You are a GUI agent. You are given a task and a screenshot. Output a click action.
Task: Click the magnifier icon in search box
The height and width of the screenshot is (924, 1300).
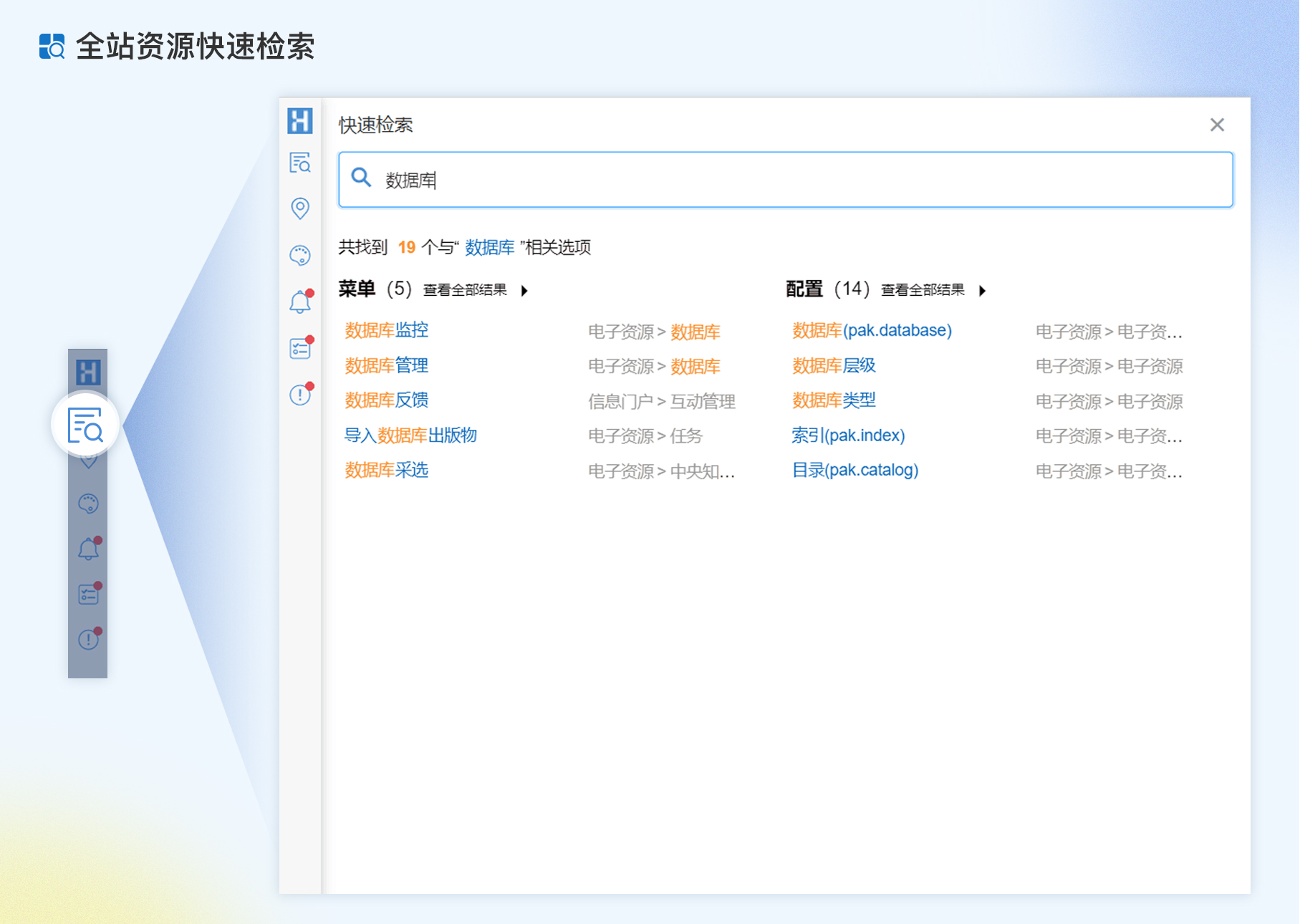[x=361, y=178]
